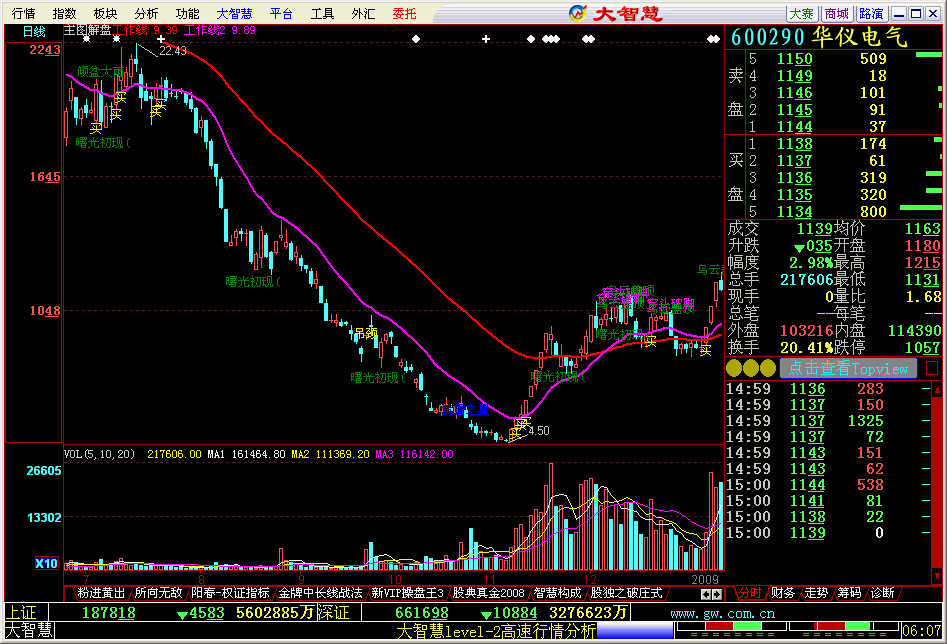Click the 路演 button
Screen dimensions: 947x644
[872, 14]
